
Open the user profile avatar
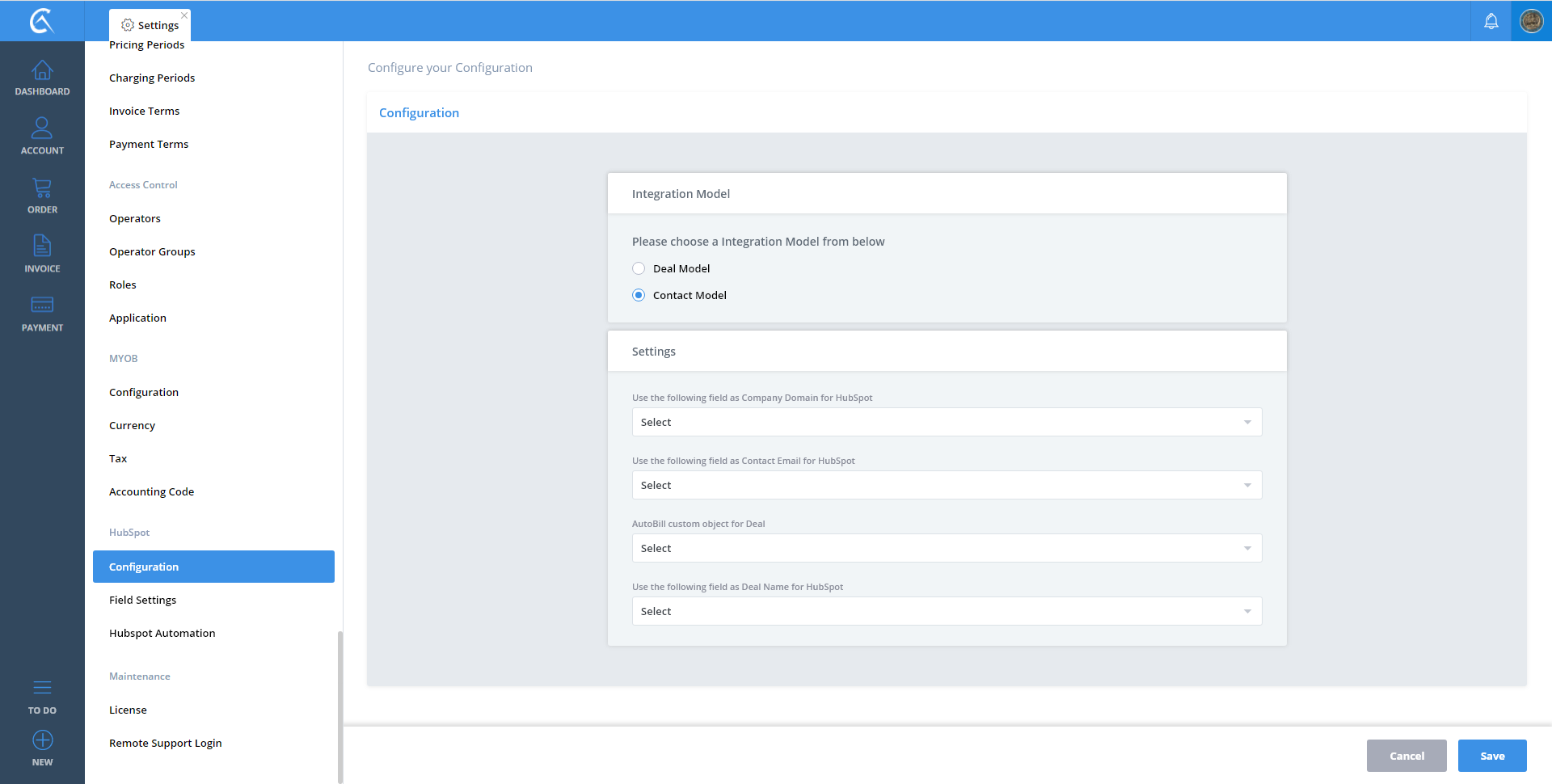[x=1531, y=21]
